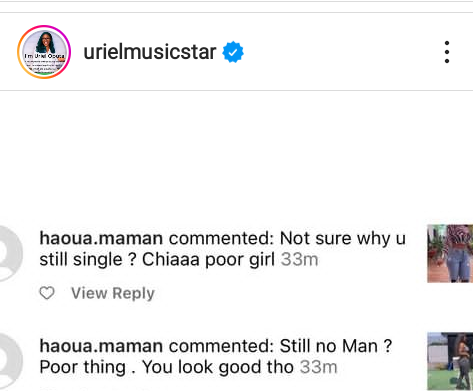Viewport: 473px width, 391px height.
Task: Open haoua.maman profile from "Still no Man" comment
Action: [101, 346]
